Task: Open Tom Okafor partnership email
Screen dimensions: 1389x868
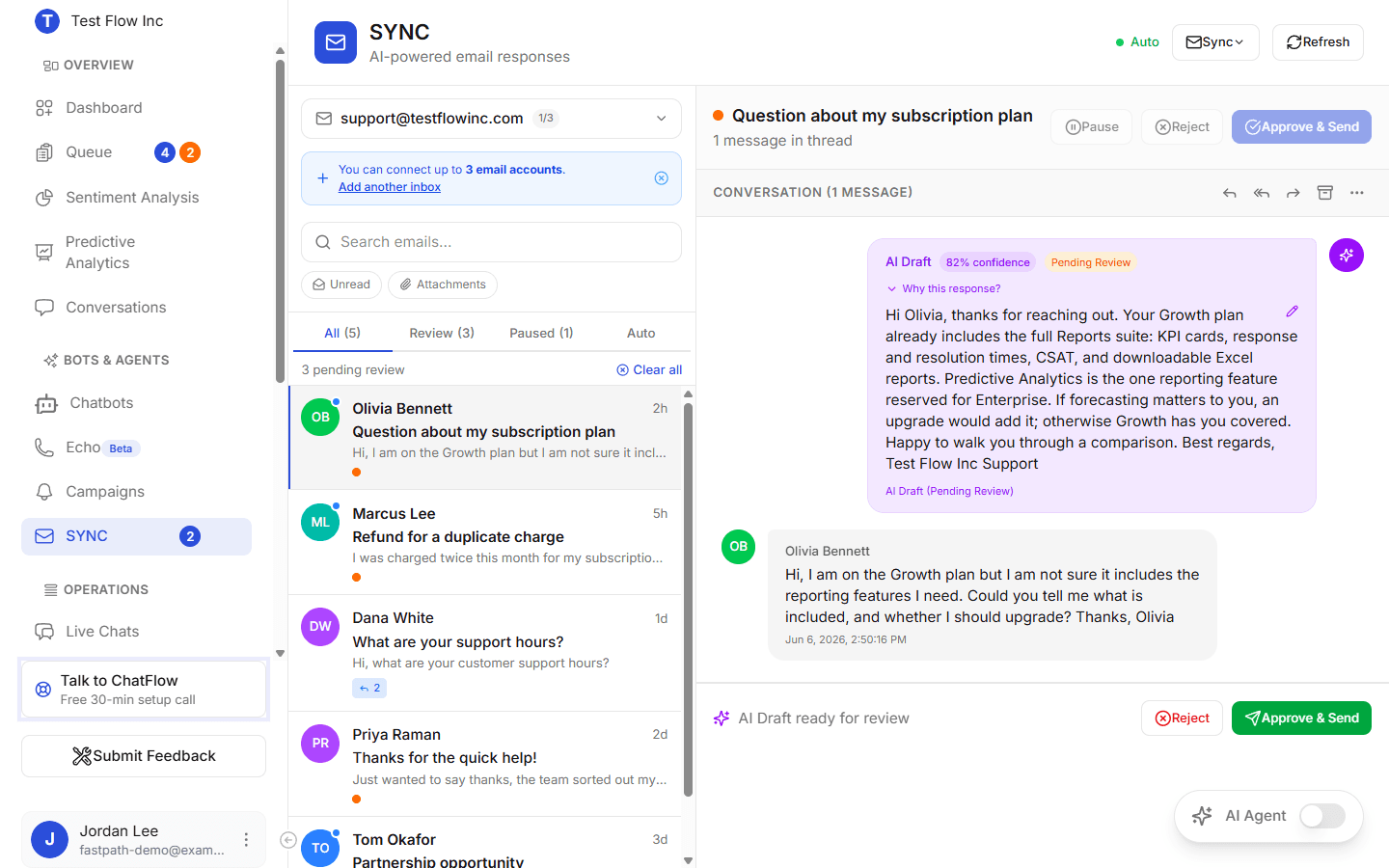Action: coord(485,843)
